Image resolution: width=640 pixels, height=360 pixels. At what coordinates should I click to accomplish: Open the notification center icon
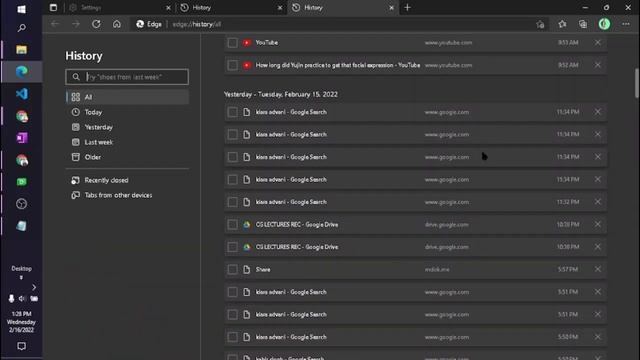click(21, 346)
